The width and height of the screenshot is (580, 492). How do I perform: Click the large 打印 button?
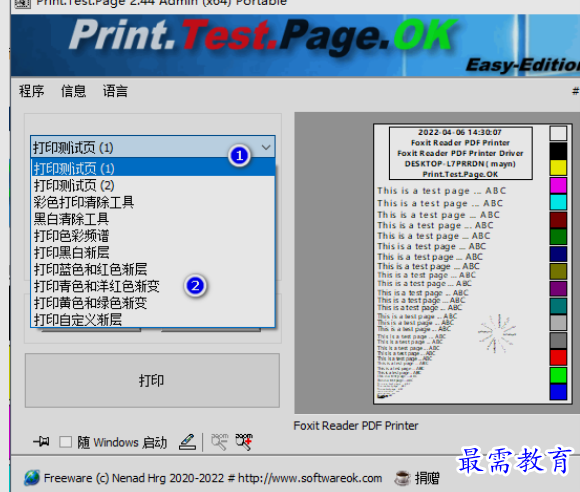pyautogui.click(x=152, y=380)
